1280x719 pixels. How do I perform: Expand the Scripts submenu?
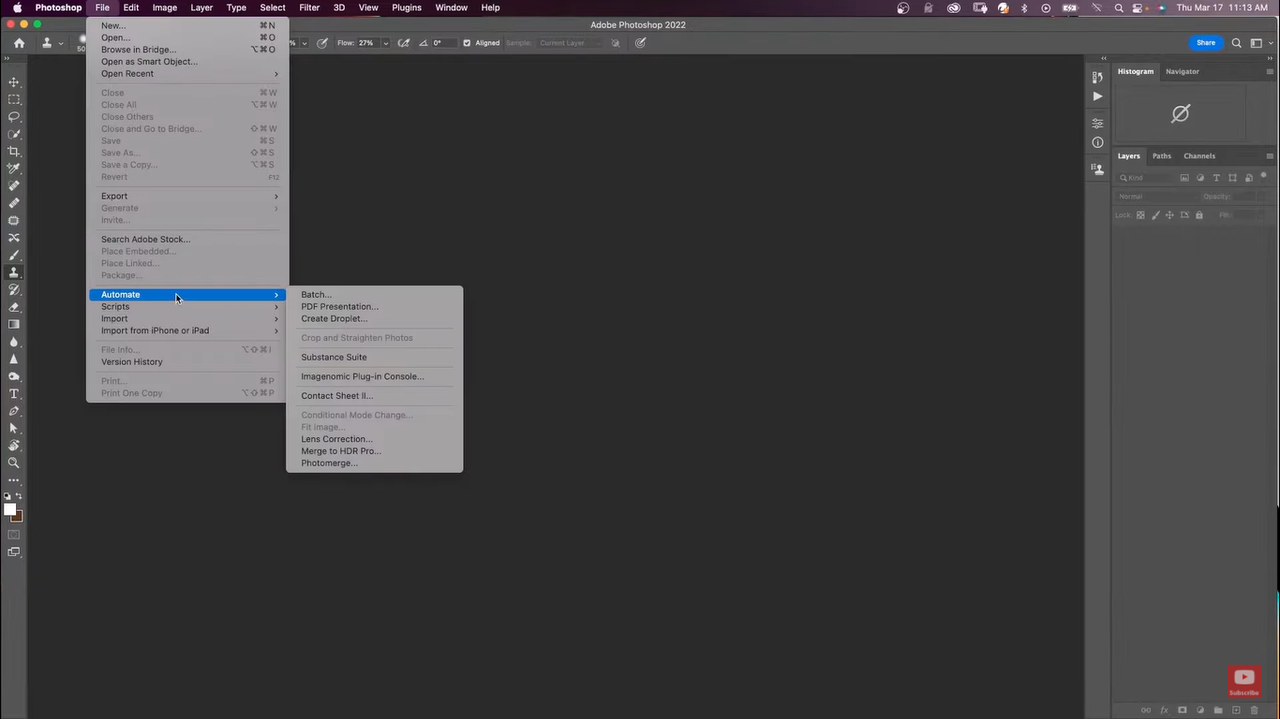189,307
